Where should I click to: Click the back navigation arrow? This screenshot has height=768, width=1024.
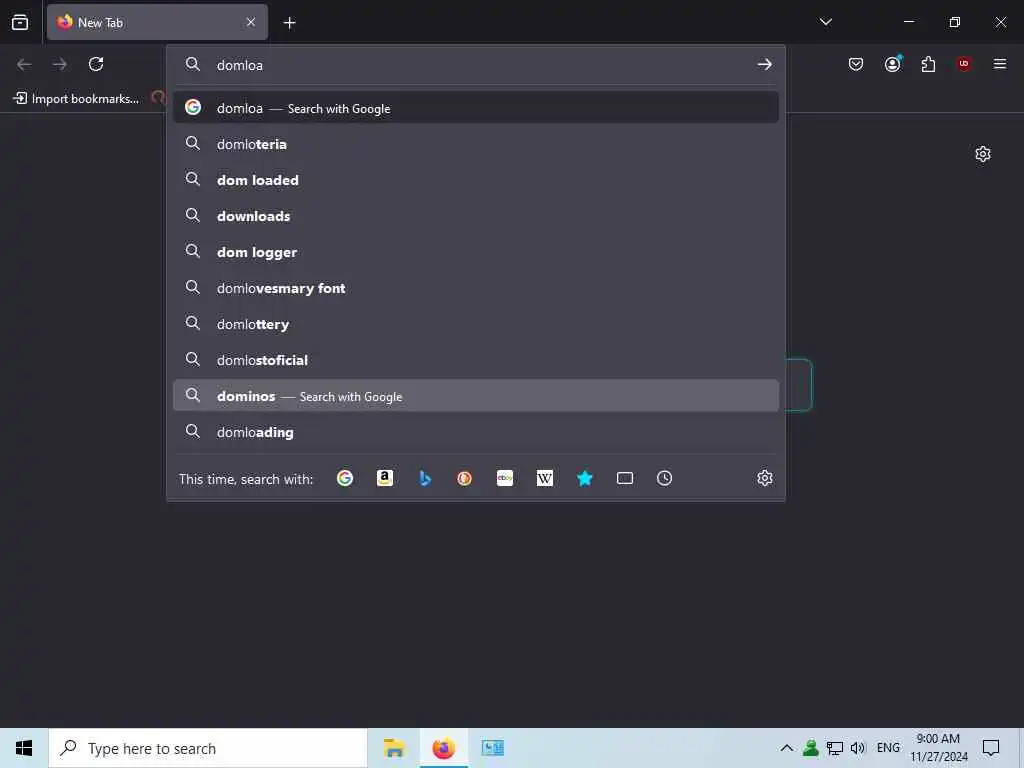pyautogui.click(x=24, y=64)
